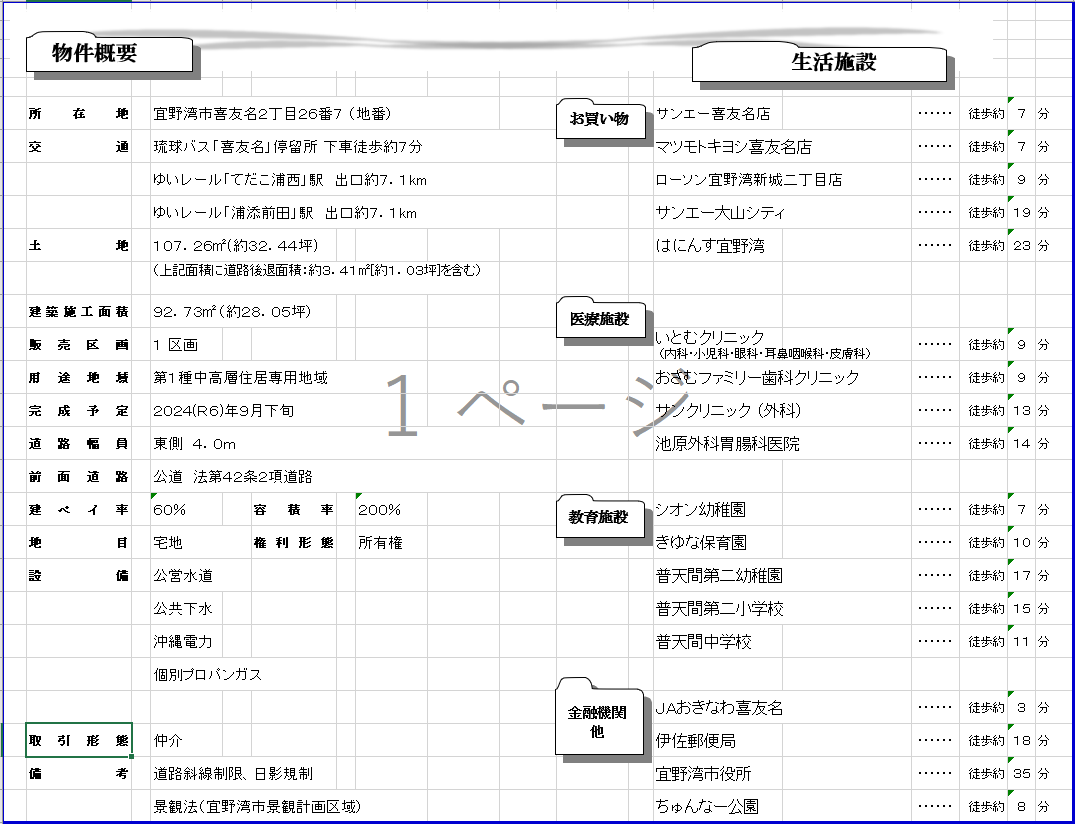Select the cell containing 仲介

(169, 742)
